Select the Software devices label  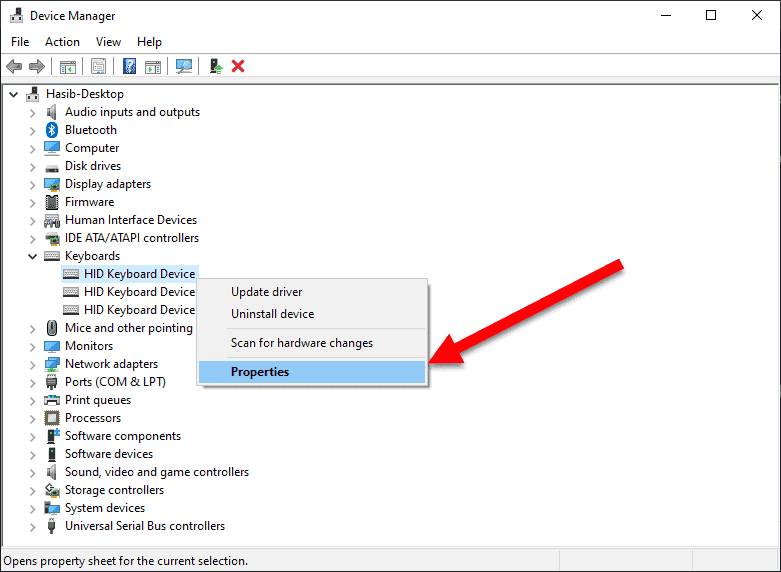click(109, 454)
